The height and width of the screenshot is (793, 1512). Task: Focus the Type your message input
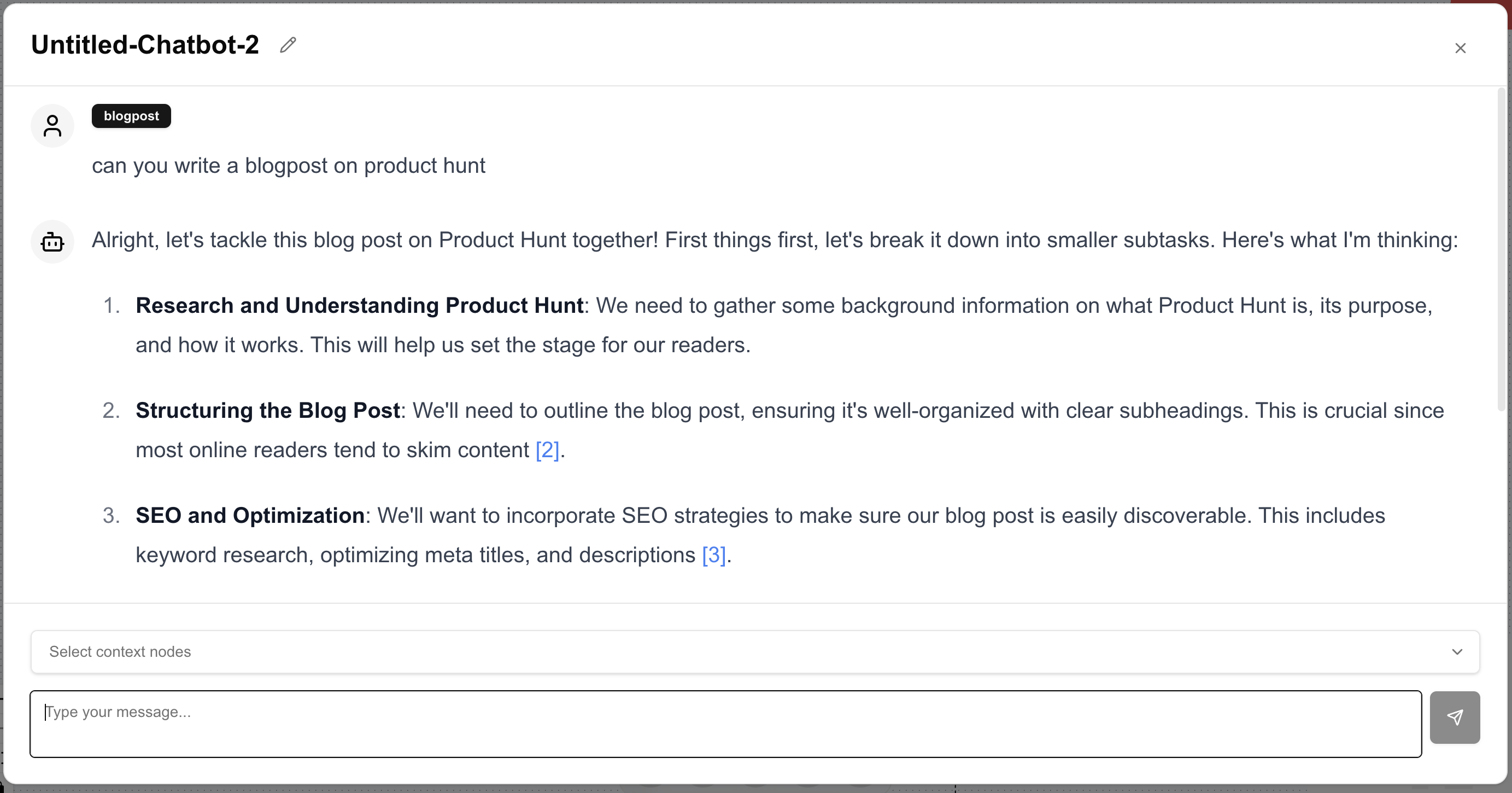tap(725, 724)
